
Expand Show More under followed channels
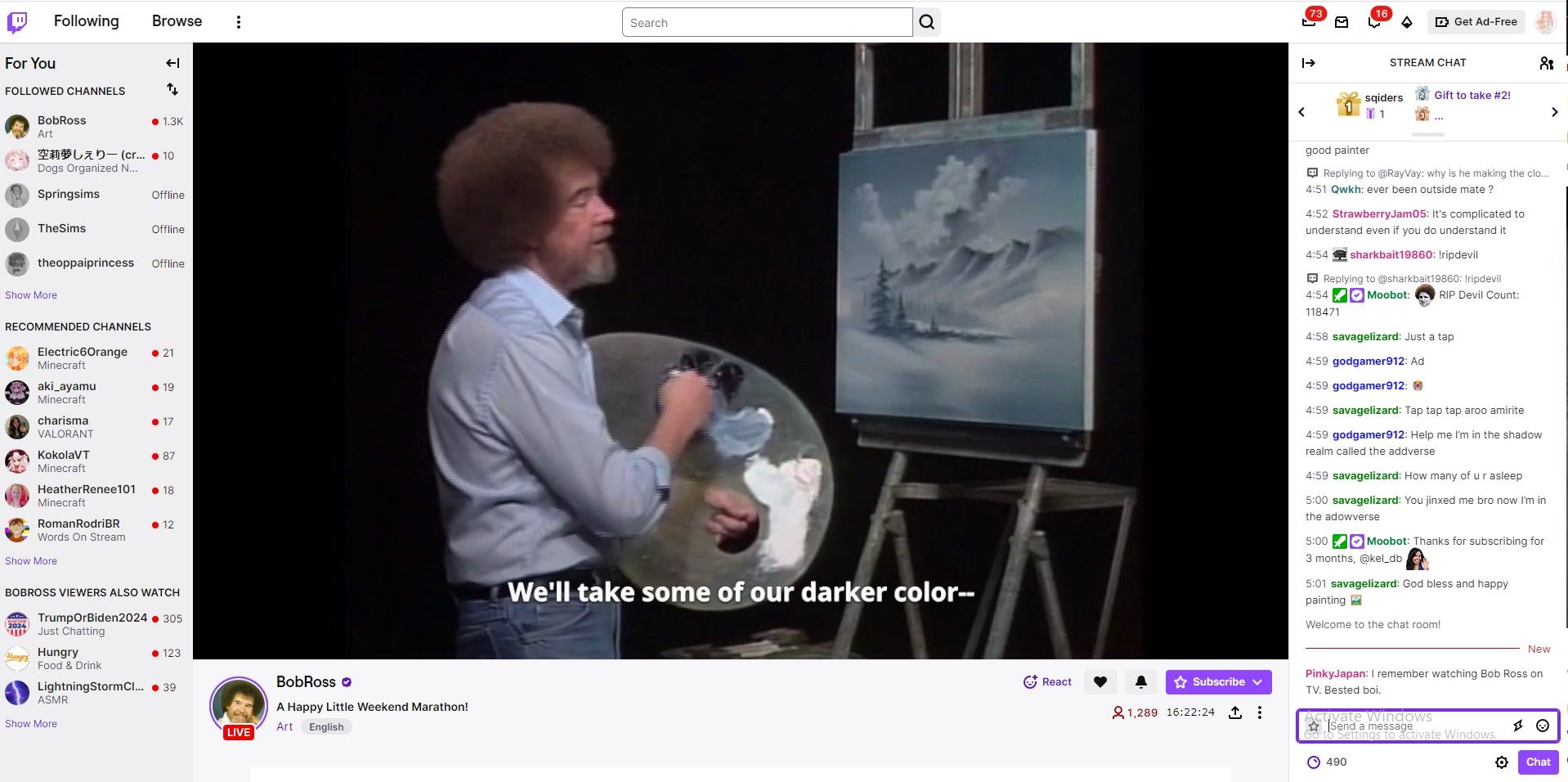coord(30,294)
